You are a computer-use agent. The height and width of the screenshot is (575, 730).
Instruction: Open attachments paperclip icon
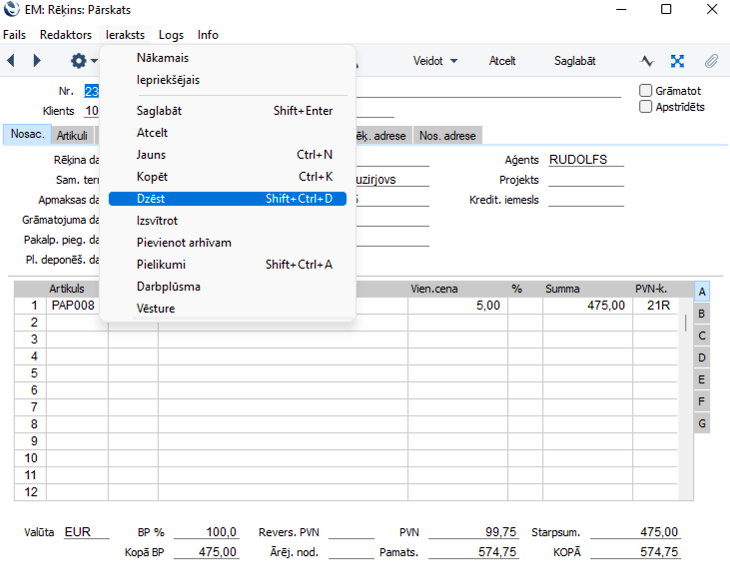(711, 61)
